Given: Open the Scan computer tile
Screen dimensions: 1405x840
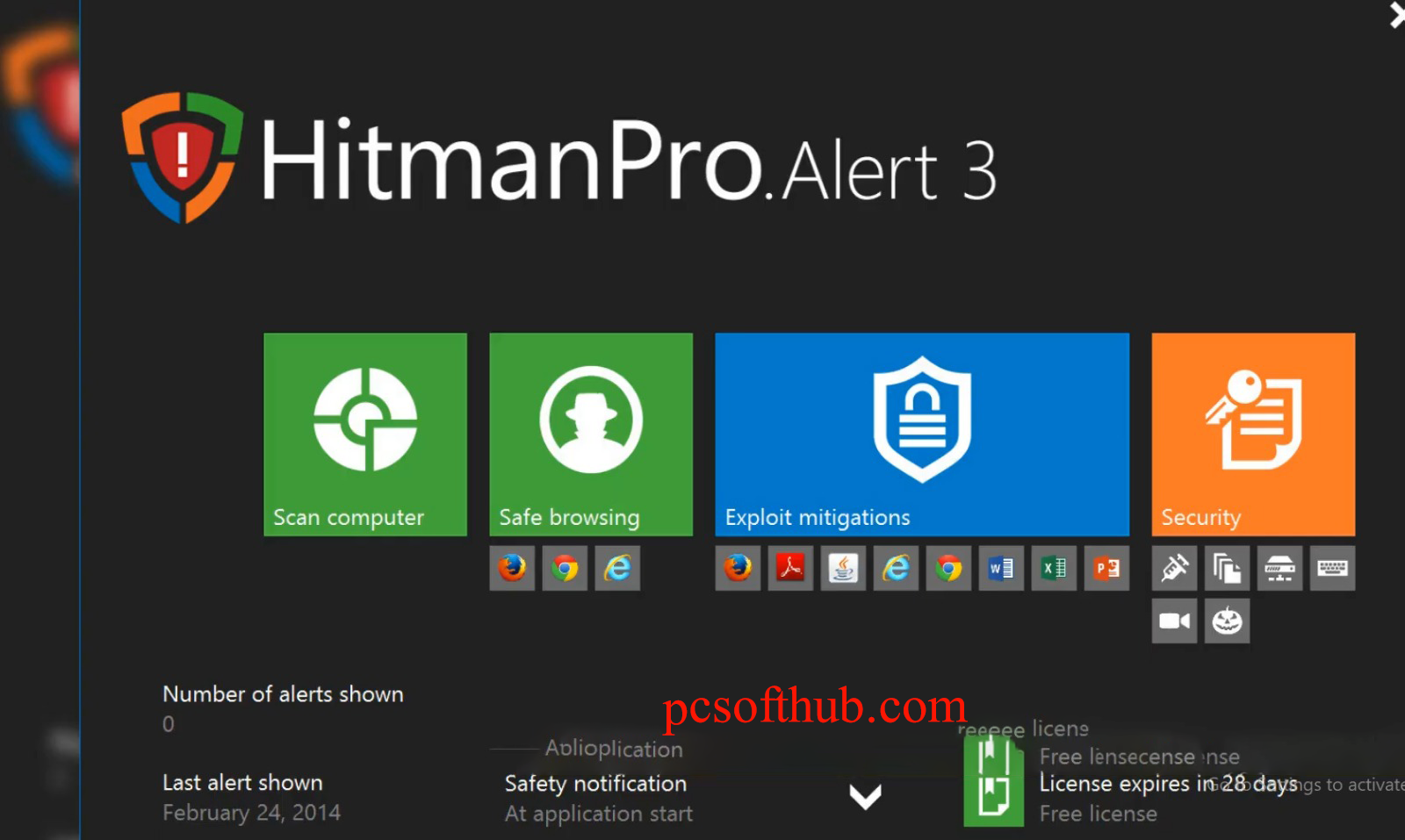Looking at the screenshot, I should tap(365, 434).
